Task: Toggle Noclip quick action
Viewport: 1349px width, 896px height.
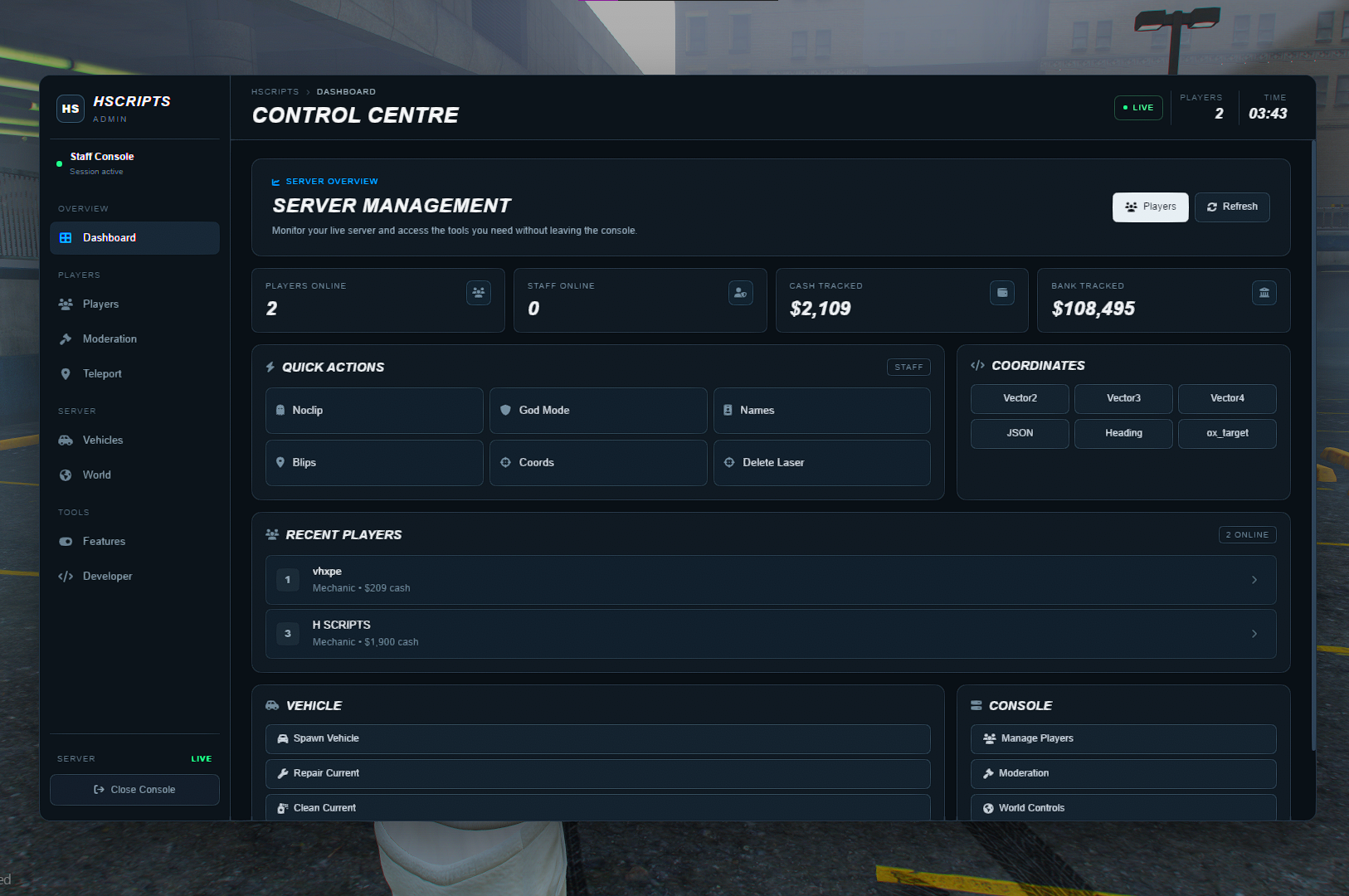Action: [374, 411]
